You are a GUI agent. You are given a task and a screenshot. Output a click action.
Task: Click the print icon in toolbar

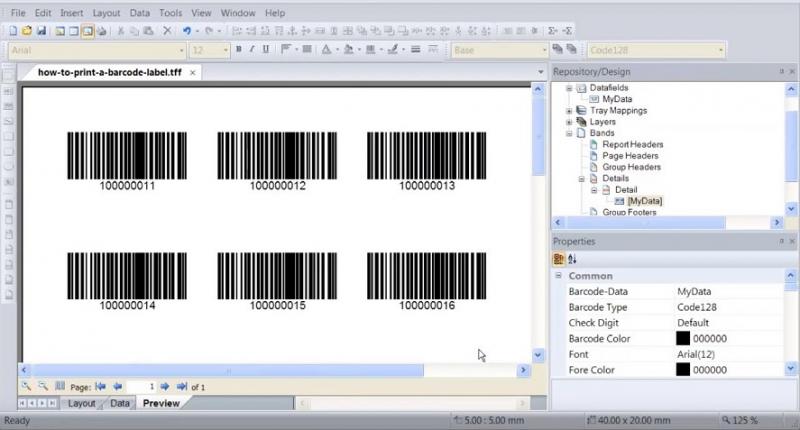(x=102, y=31)
